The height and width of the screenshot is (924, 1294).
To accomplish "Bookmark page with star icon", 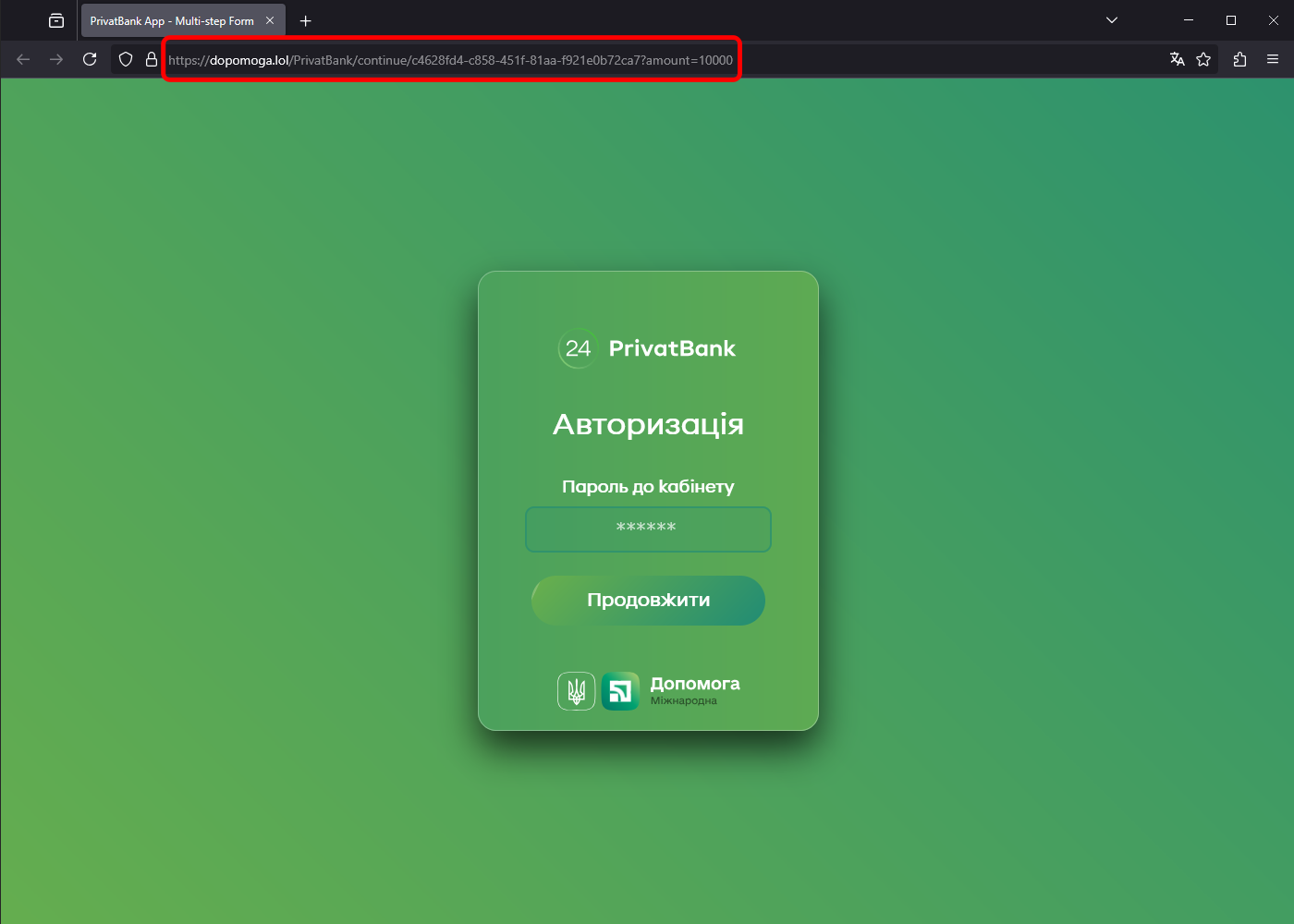I will pyautogui.click(x=1203, y=59).
